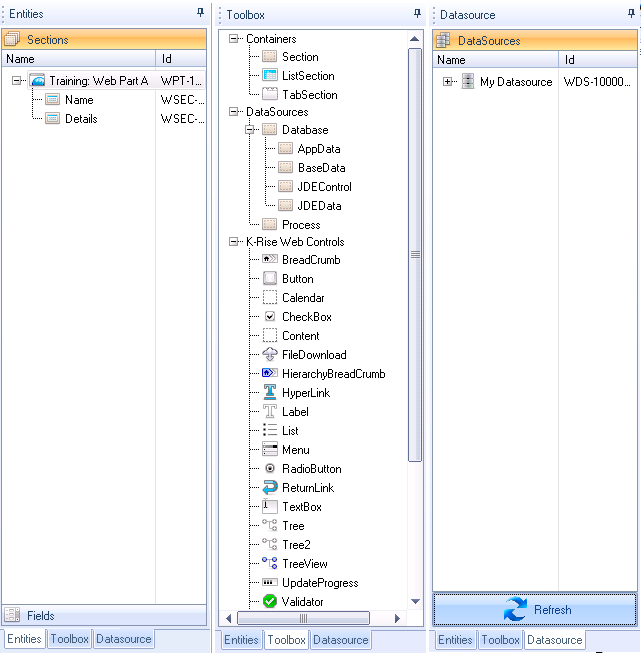The height and width of the screenshot is (653, 641).
Task: Select the Calendar control icon
Action: (269, 297)
